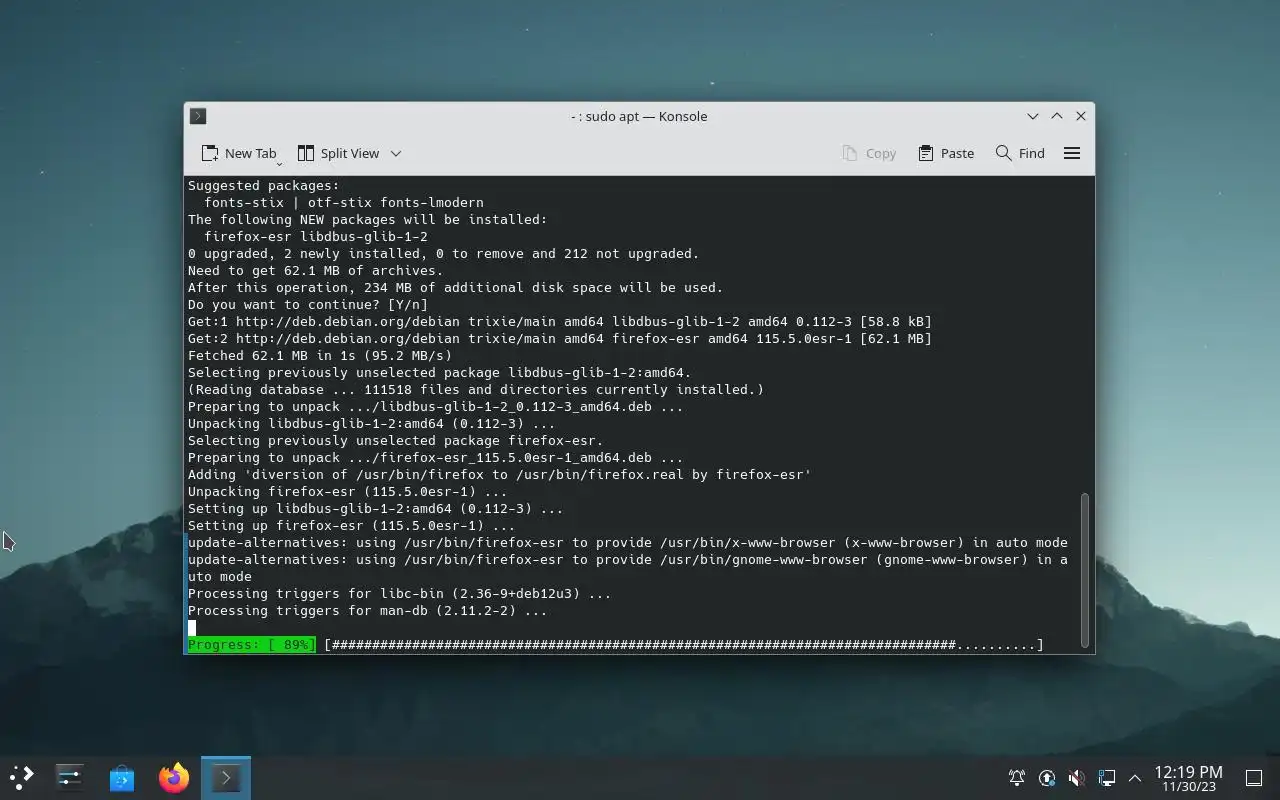Click 'firefox-esr libdbus-glib-1-2' package line
The height and width of the screenshot is (800, 1280).
point(316,236)
